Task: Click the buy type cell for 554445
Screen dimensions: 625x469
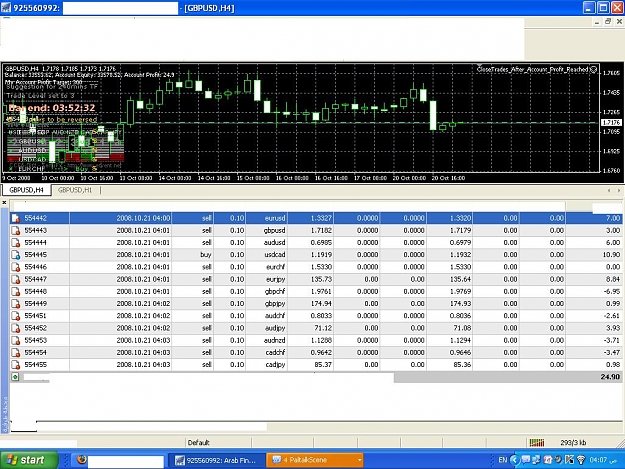Action: coord(206,255)
